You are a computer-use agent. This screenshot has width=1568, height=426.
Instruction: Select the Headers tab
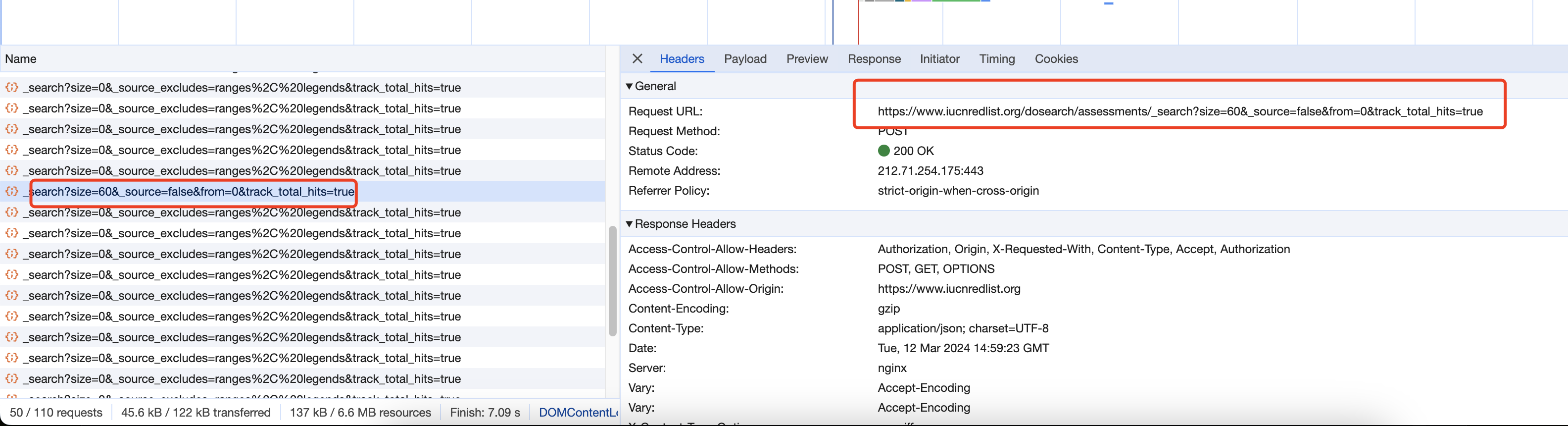point(681,58)
